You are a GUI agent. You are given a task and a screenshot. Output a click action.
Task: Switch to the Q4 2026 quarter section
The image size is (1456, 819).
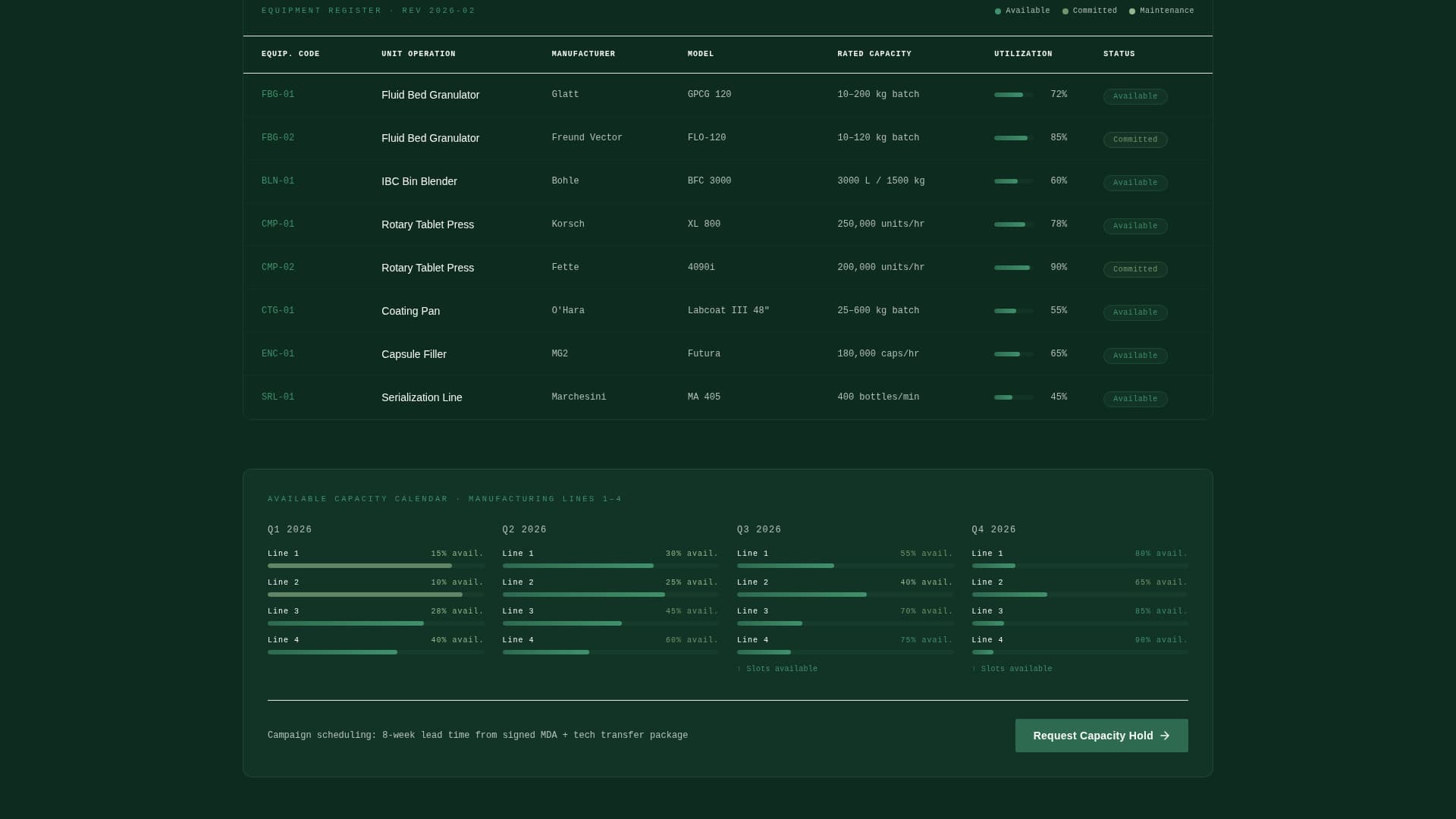click(x=994, y=529)
